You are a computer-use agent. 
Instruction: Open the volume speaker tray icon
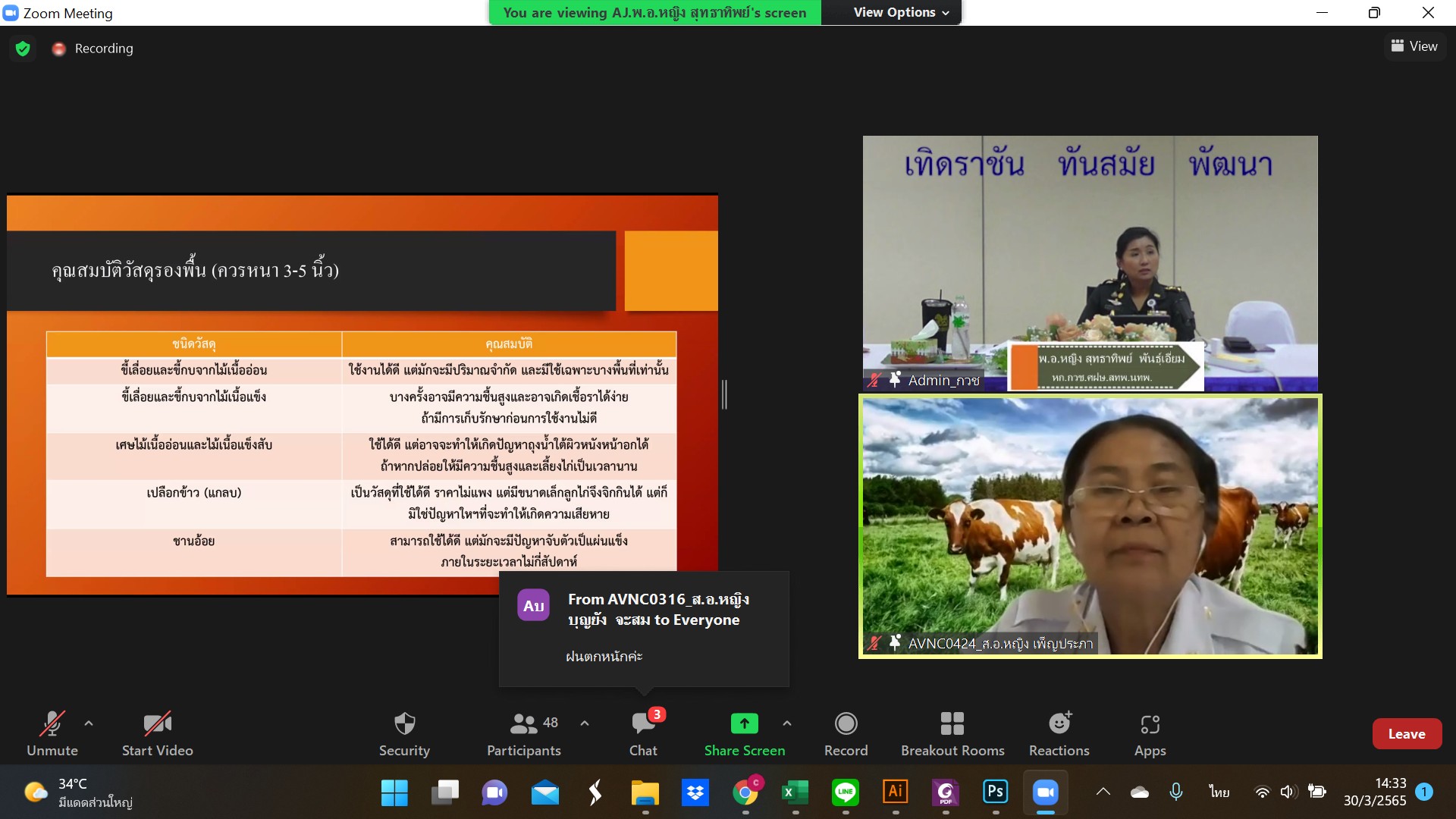(x=1288, y=792)
